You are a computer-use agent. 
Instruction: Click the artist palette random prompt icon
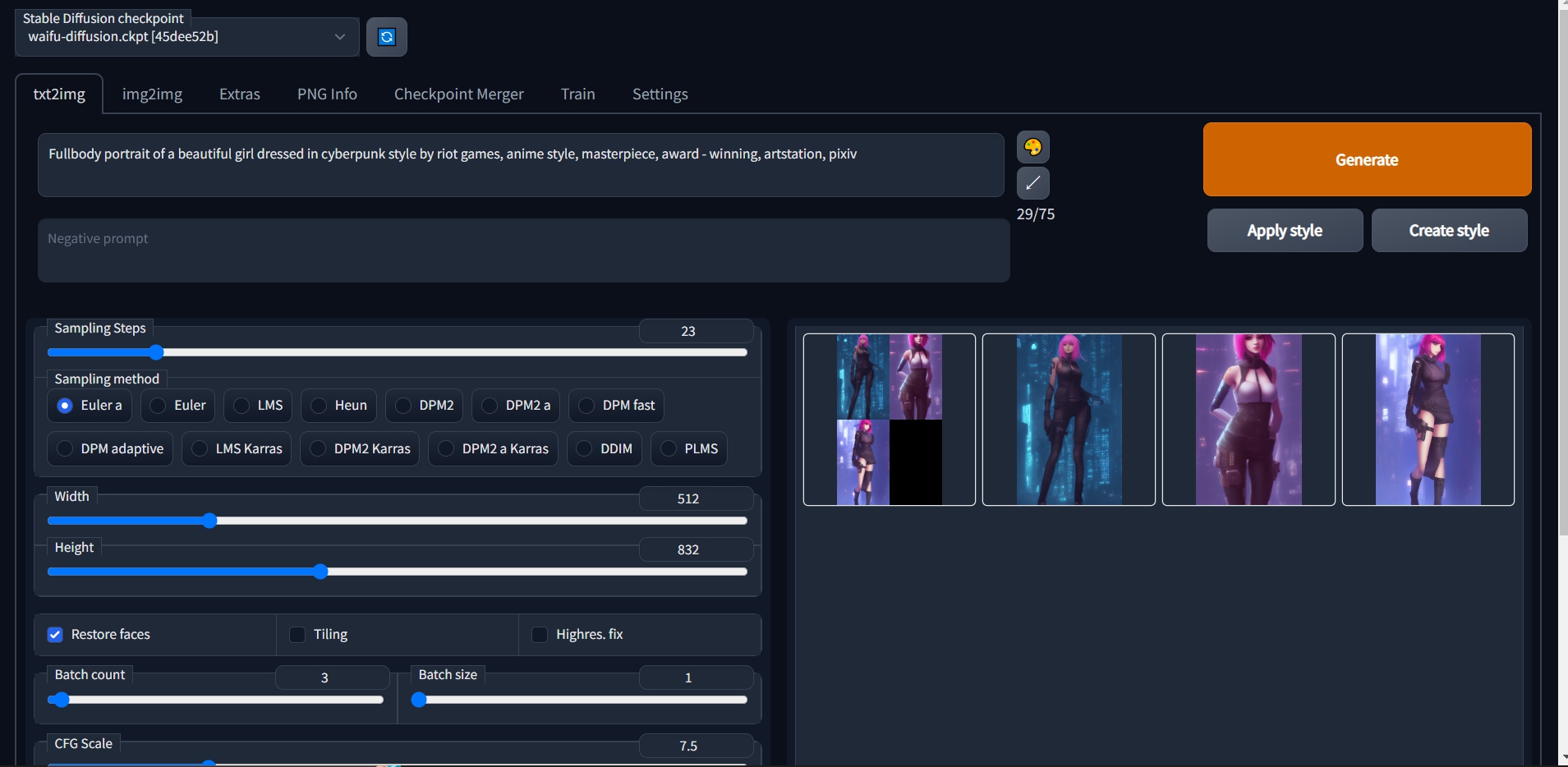pyautogui.click(x=1032, y=148)
